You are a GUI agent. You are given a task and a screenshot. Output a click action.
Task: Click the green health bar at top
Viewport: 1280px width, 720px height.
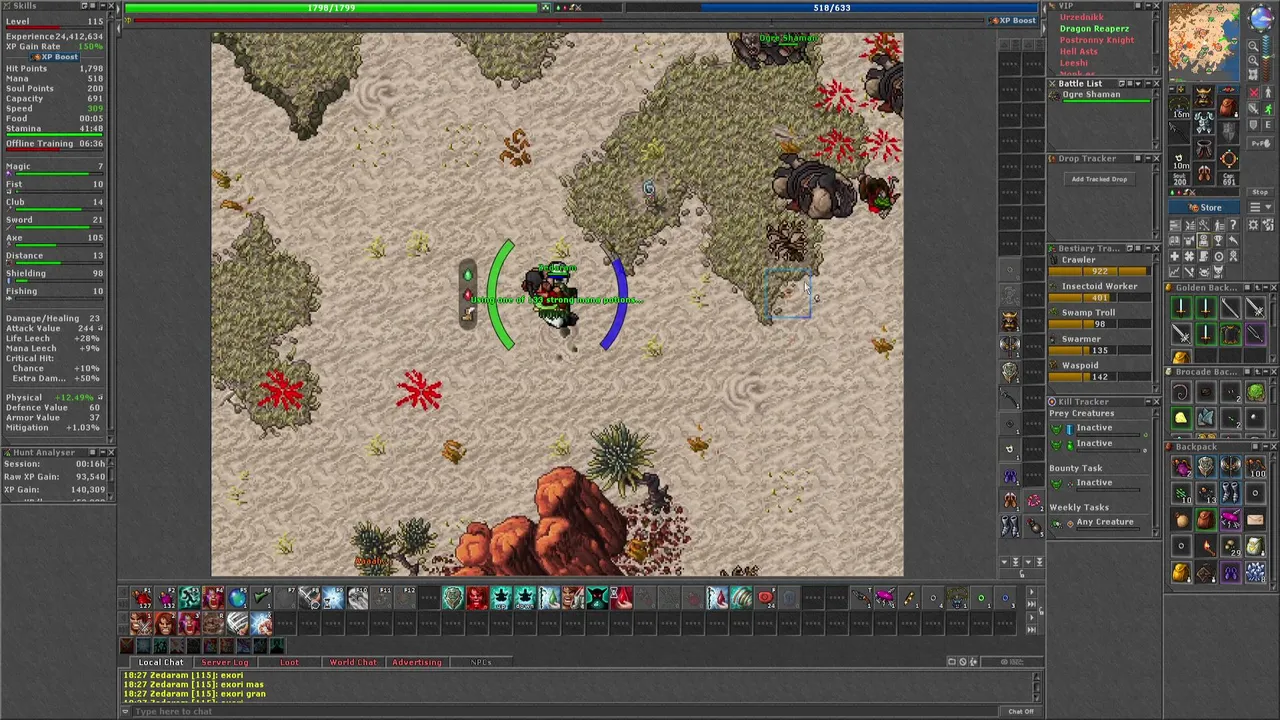[331, 8]
